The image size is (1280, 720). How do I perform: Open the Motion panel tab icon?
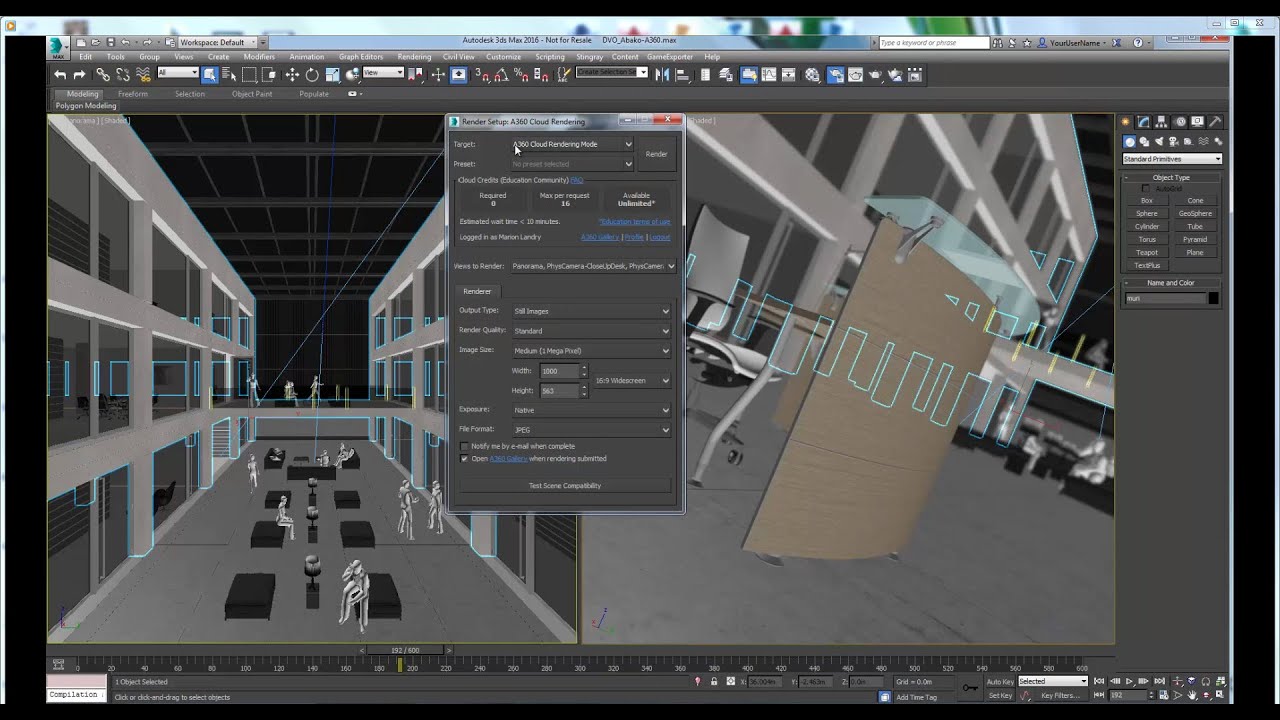coord(1180,122)
